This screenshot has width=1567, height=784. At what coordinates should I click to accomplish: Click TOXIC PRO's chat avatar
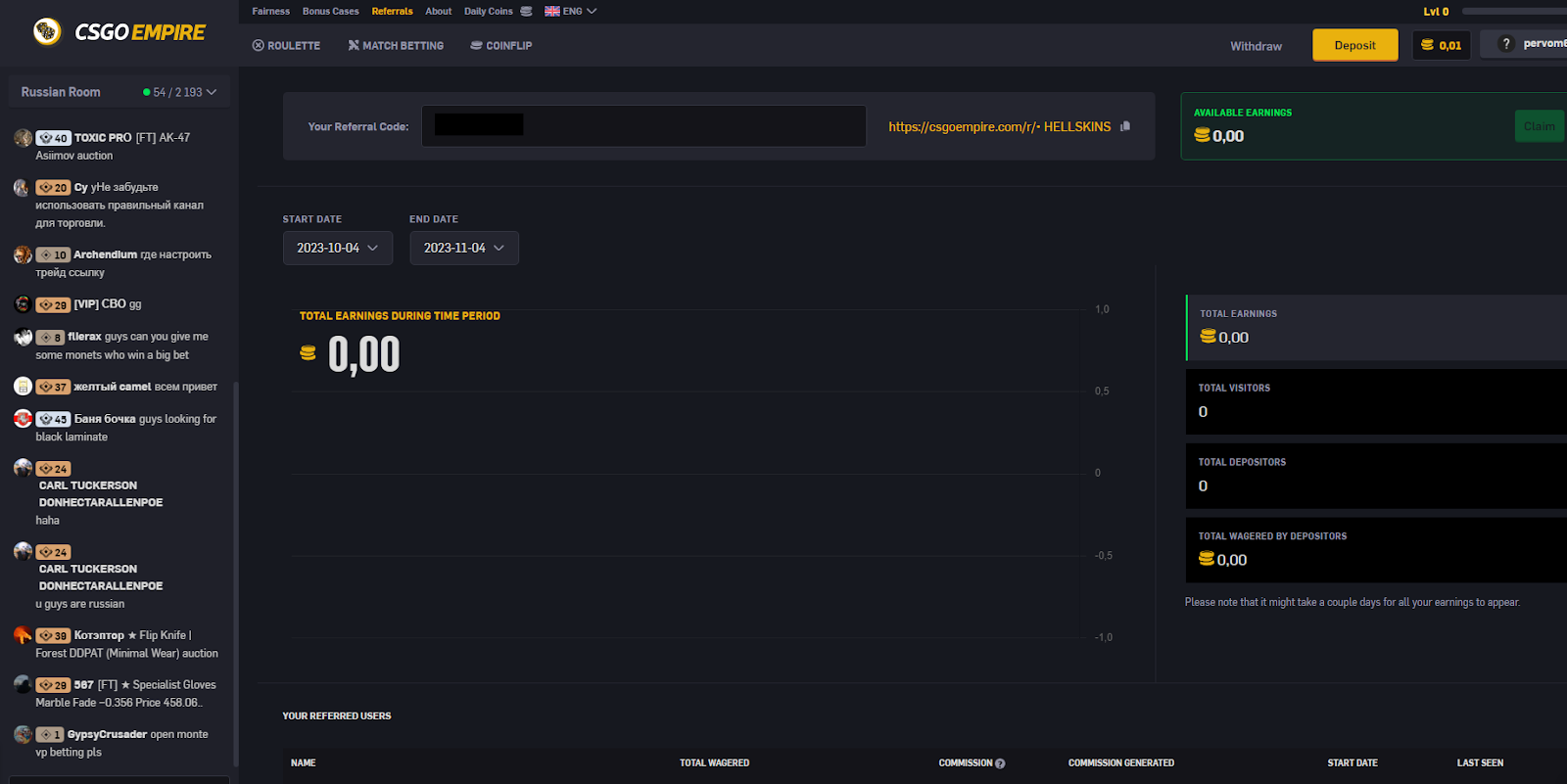coord(23,138)
